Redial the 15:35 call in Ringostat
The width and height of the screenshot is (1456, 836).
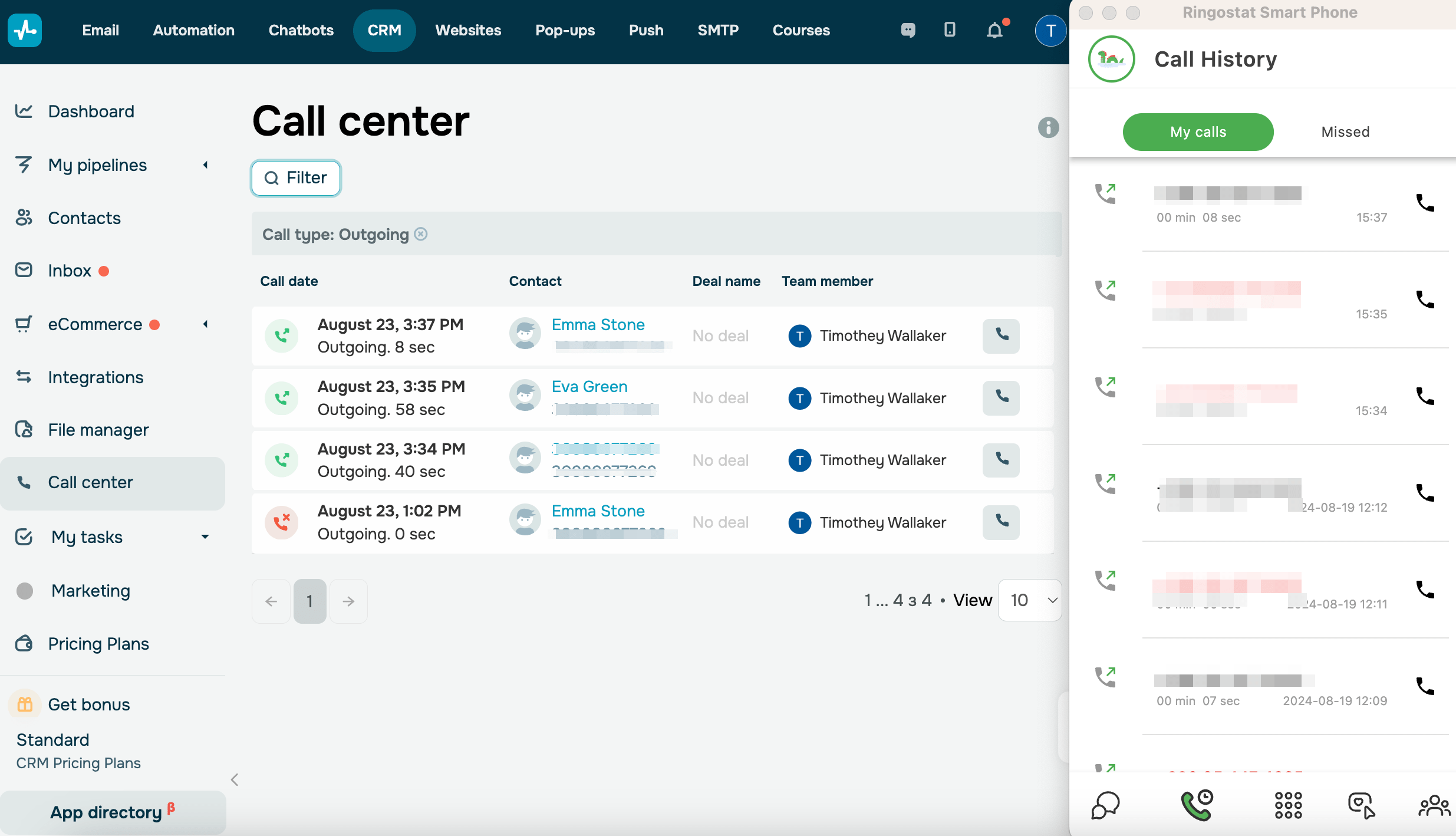click(x=1425, y=299)
